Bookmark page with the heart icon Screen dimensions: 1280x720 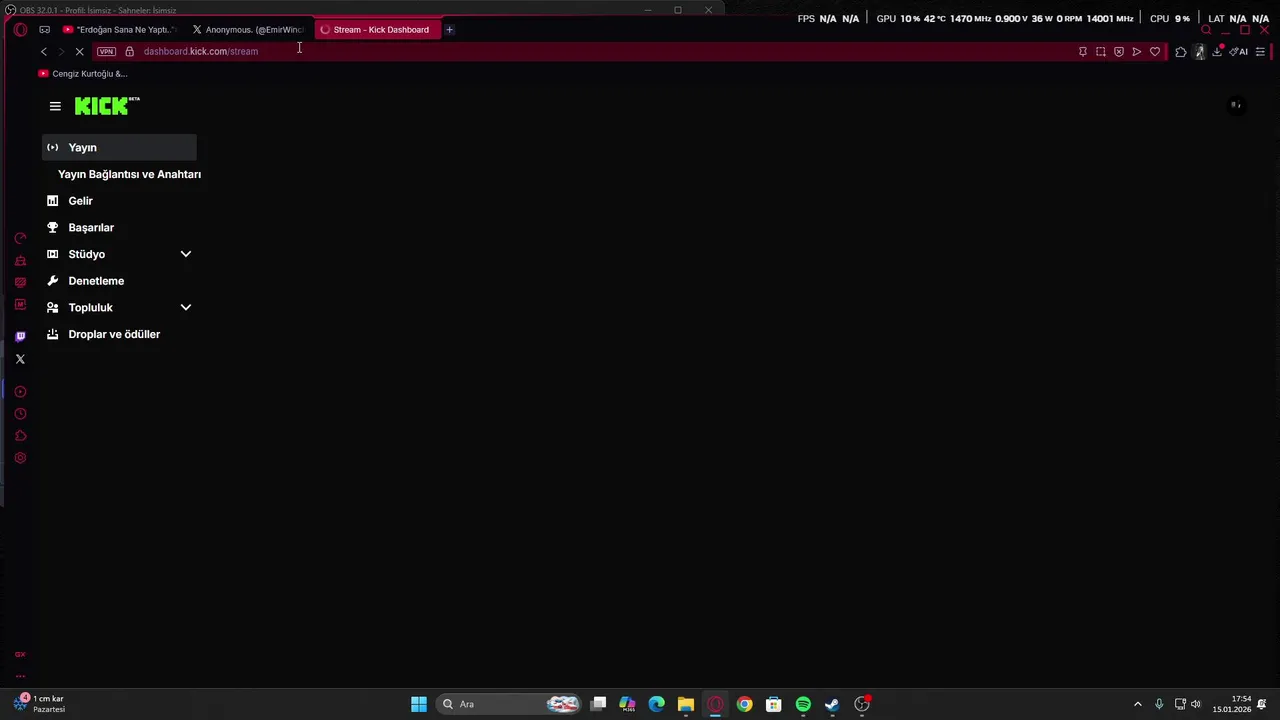(1155, 51)
